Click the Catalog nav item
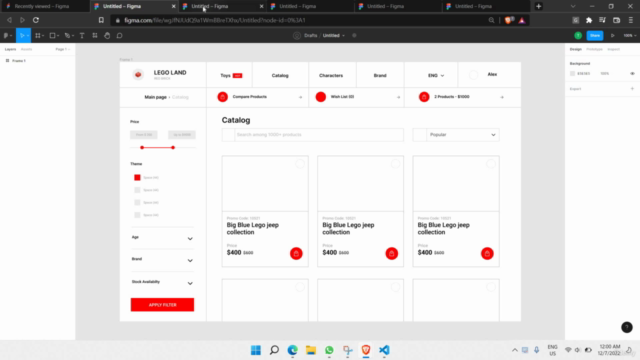 coord(280,76)
